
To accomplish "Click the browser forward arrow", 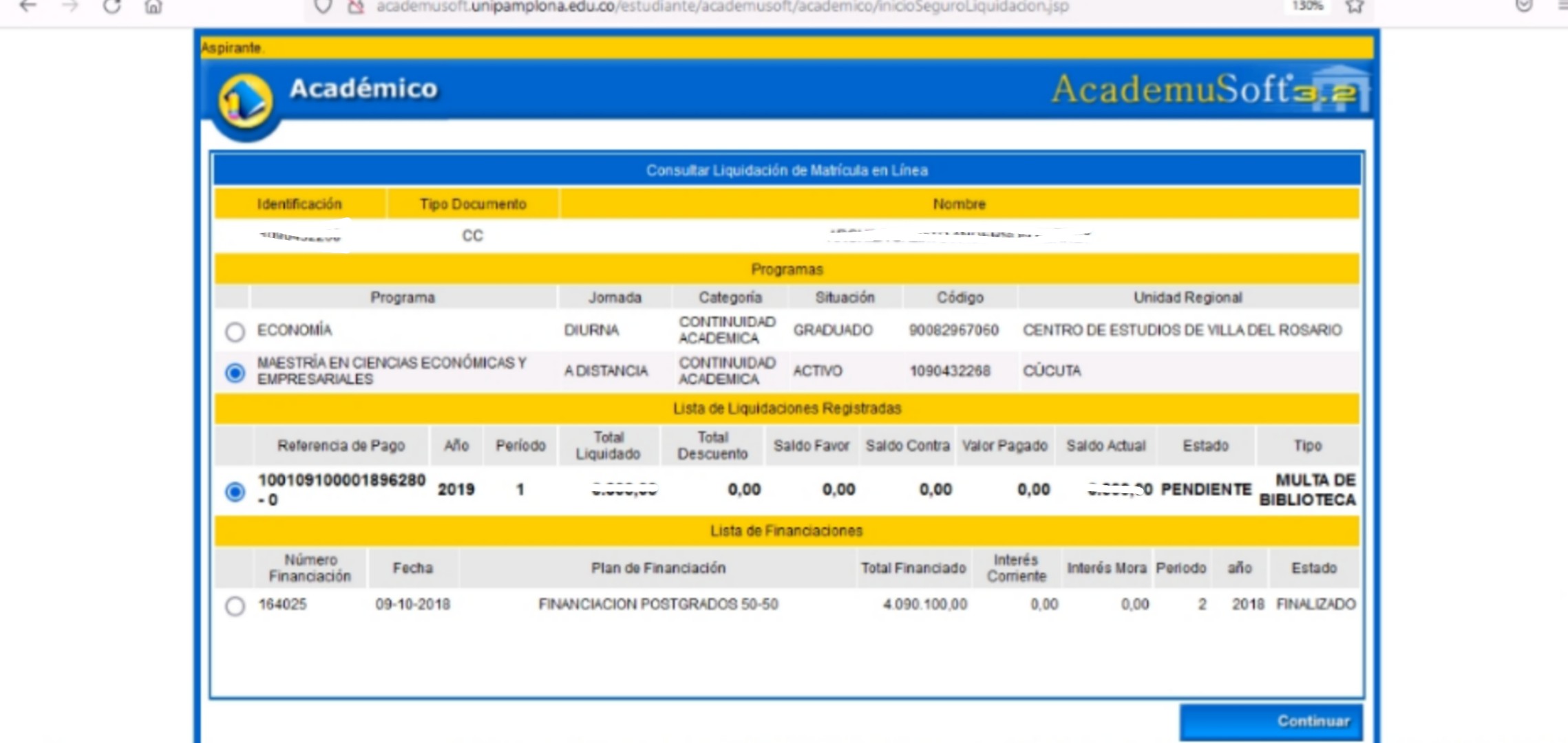I will tap(70, 6).
